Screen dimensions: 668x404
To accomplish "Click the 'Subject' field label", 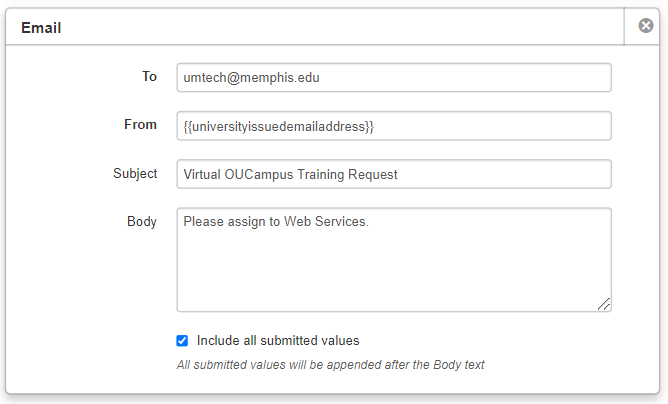I will pyautogui.click(x=135, y=173).
